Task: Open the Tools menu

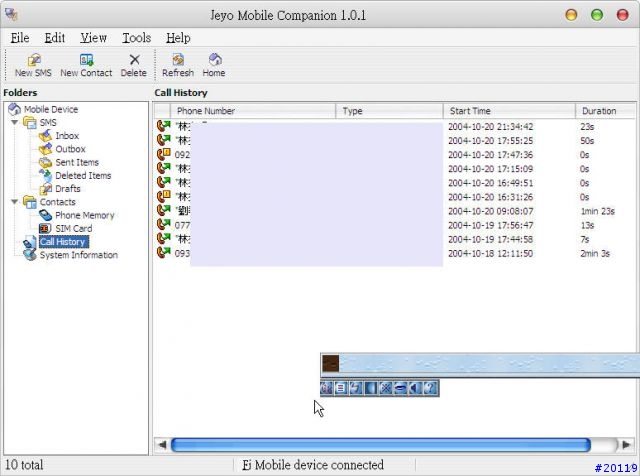Action: 137,38
